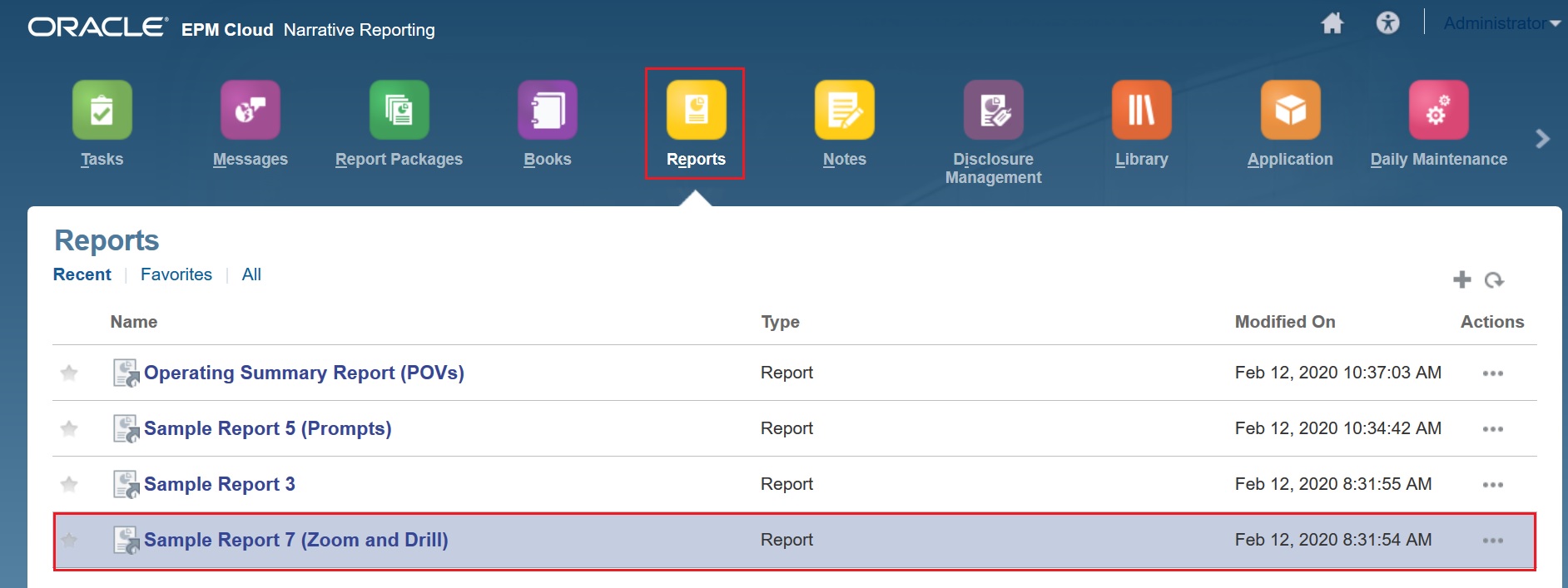
Task: Open the Notes icon
Action: 844,110
